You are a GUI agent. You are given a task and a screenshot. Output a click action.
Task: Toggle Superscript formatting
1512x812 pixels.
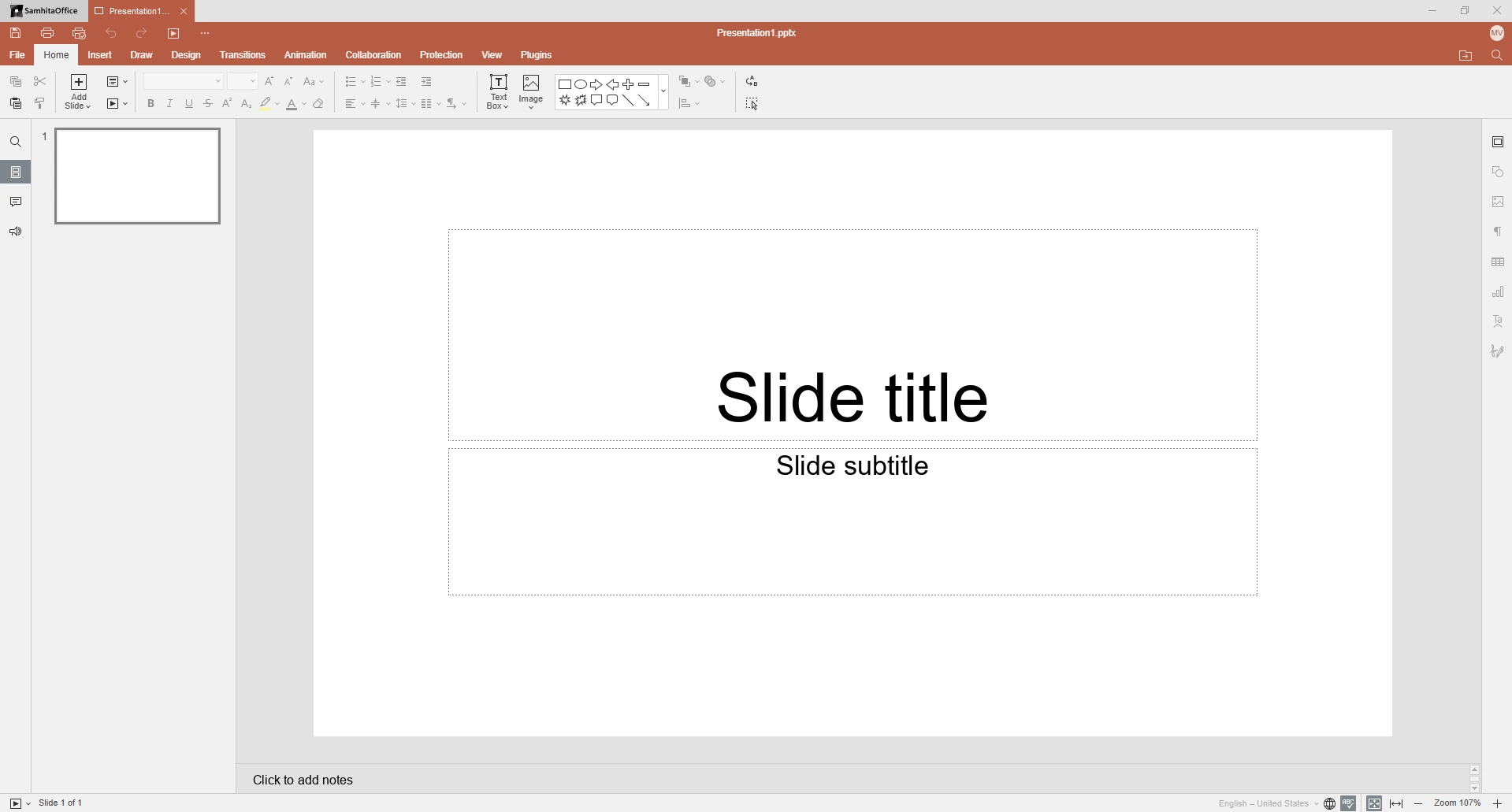(x=227, y=104)
